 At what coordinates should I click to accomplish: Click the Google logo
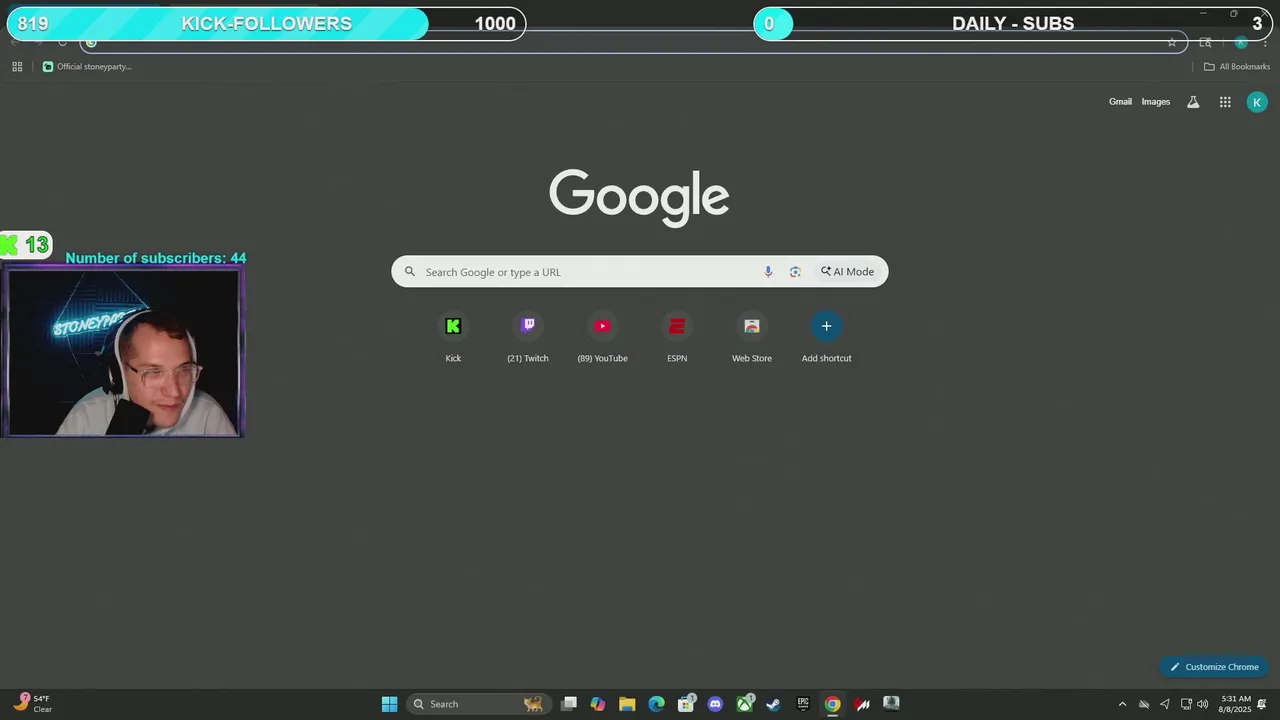click(x=639, y=198)
